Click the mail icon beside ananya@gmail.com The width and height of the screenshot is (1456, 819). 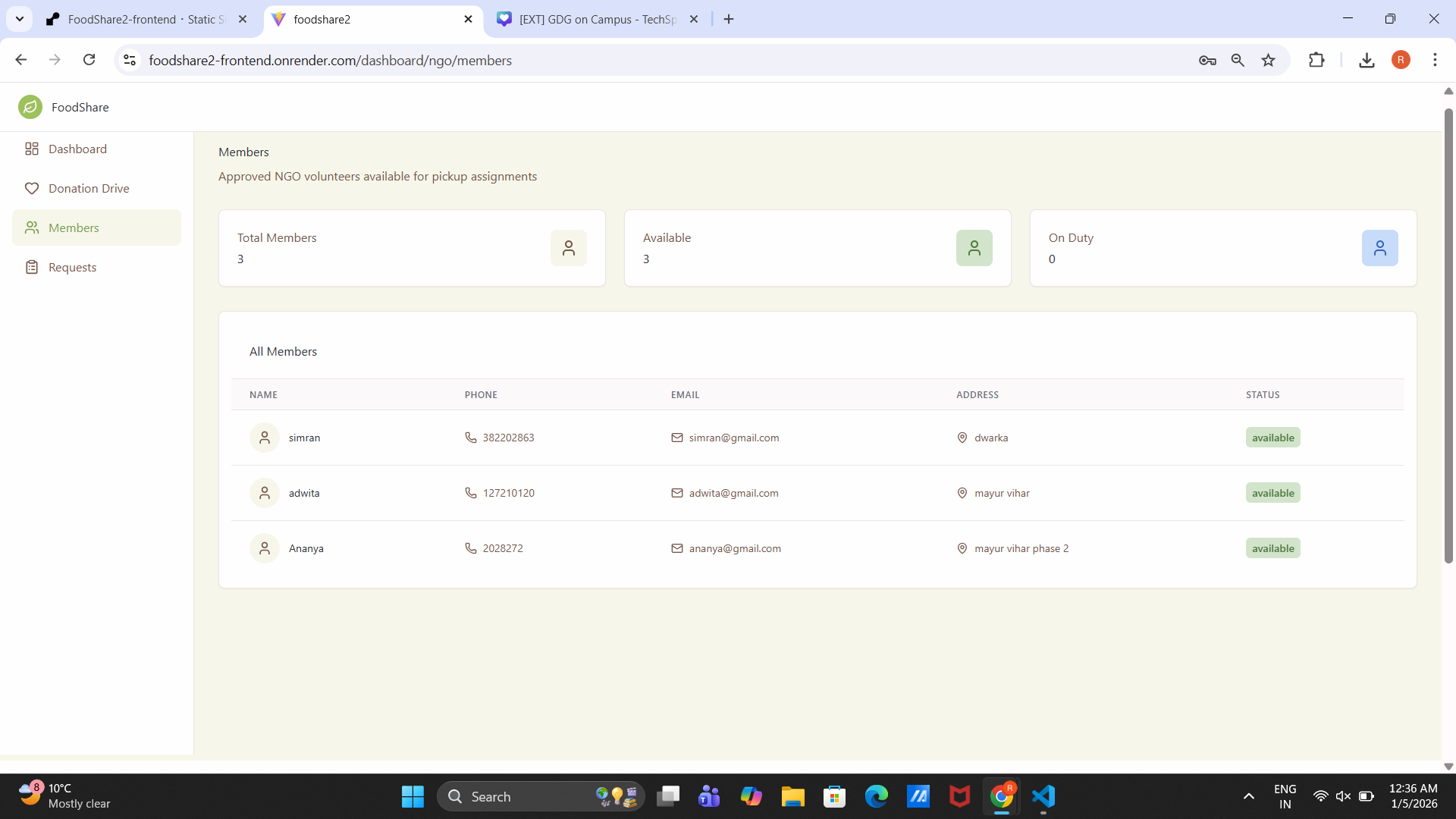pos(676,548)
